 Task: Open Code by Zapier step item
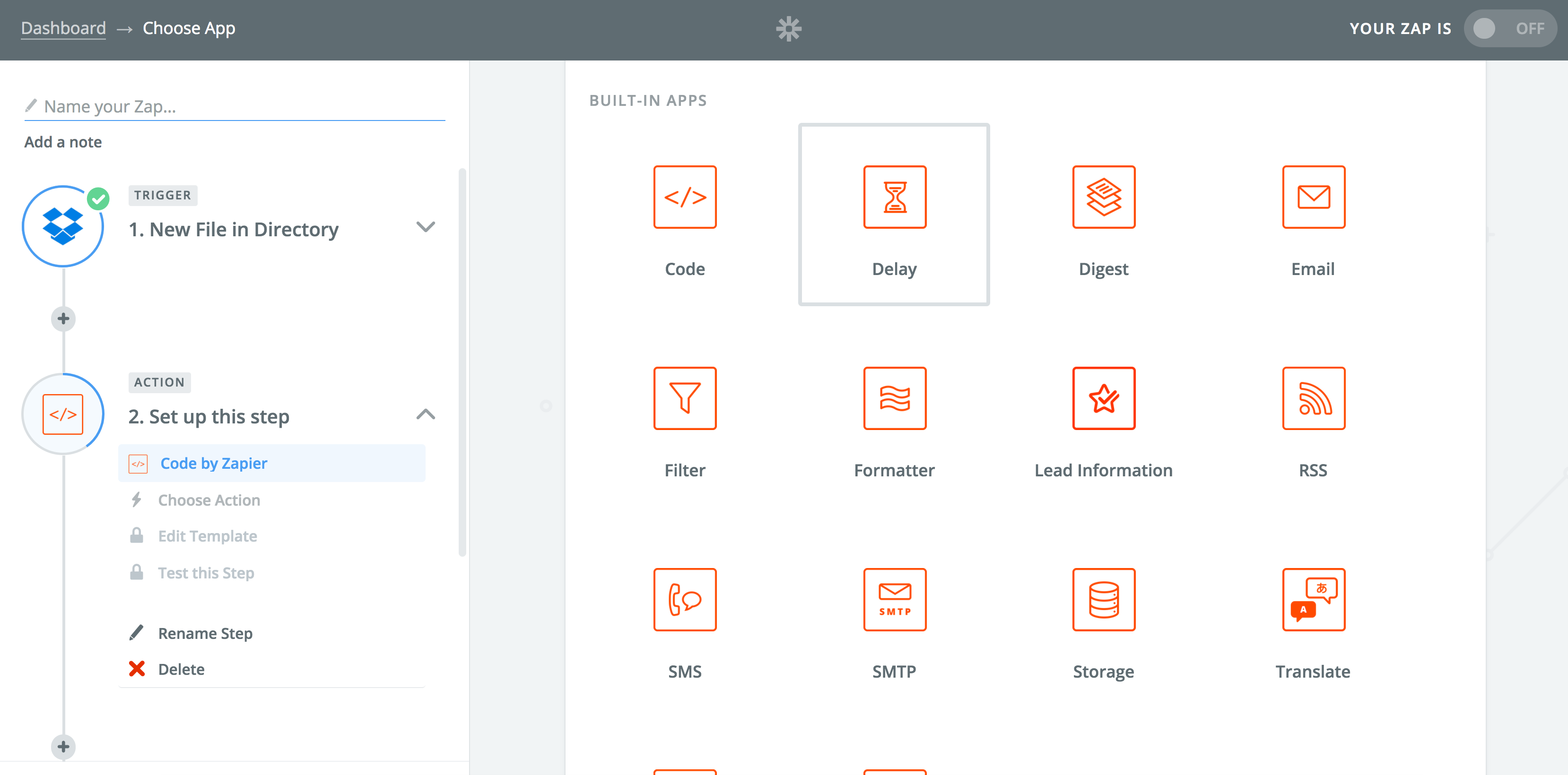214,464
